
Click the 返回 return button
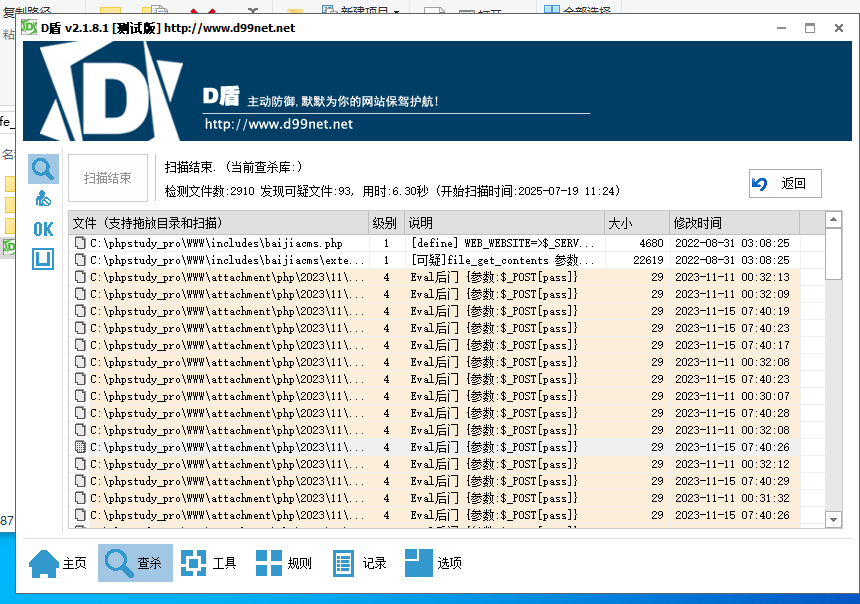[785, 183]
